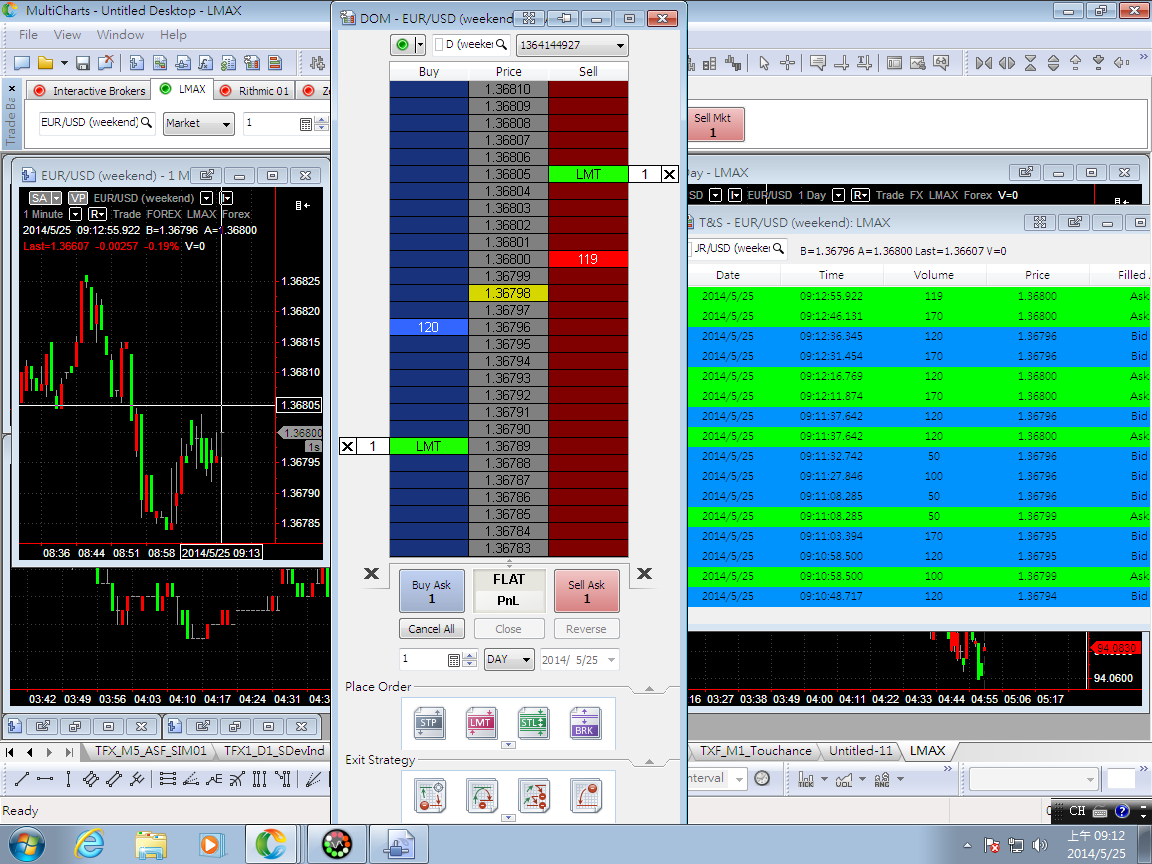Select the TXF_M1_Touchance workspace tab

pyautogui.click(x=755, y=751)
